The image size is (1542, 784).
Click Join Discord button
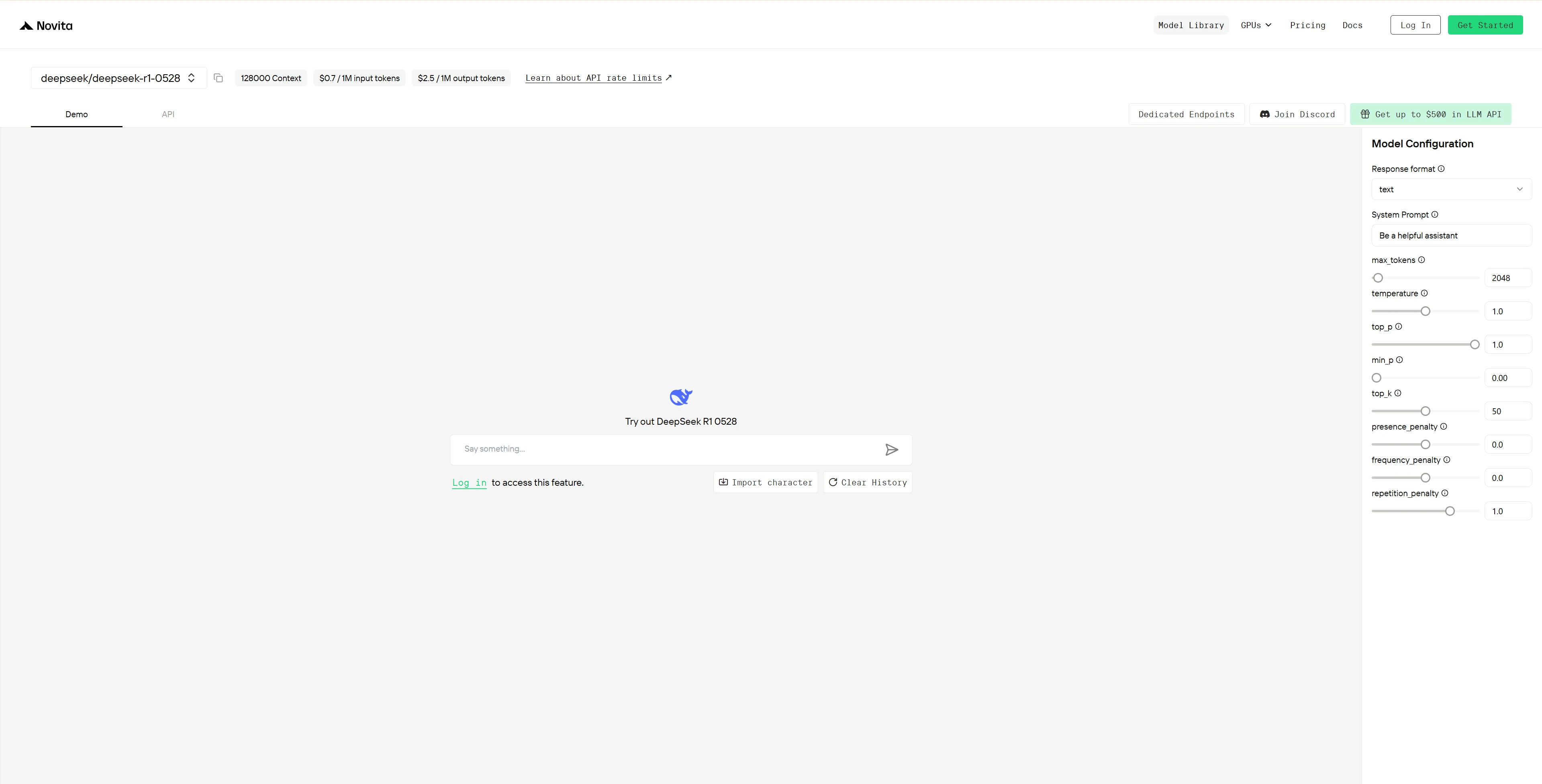tap(1297, 114)
